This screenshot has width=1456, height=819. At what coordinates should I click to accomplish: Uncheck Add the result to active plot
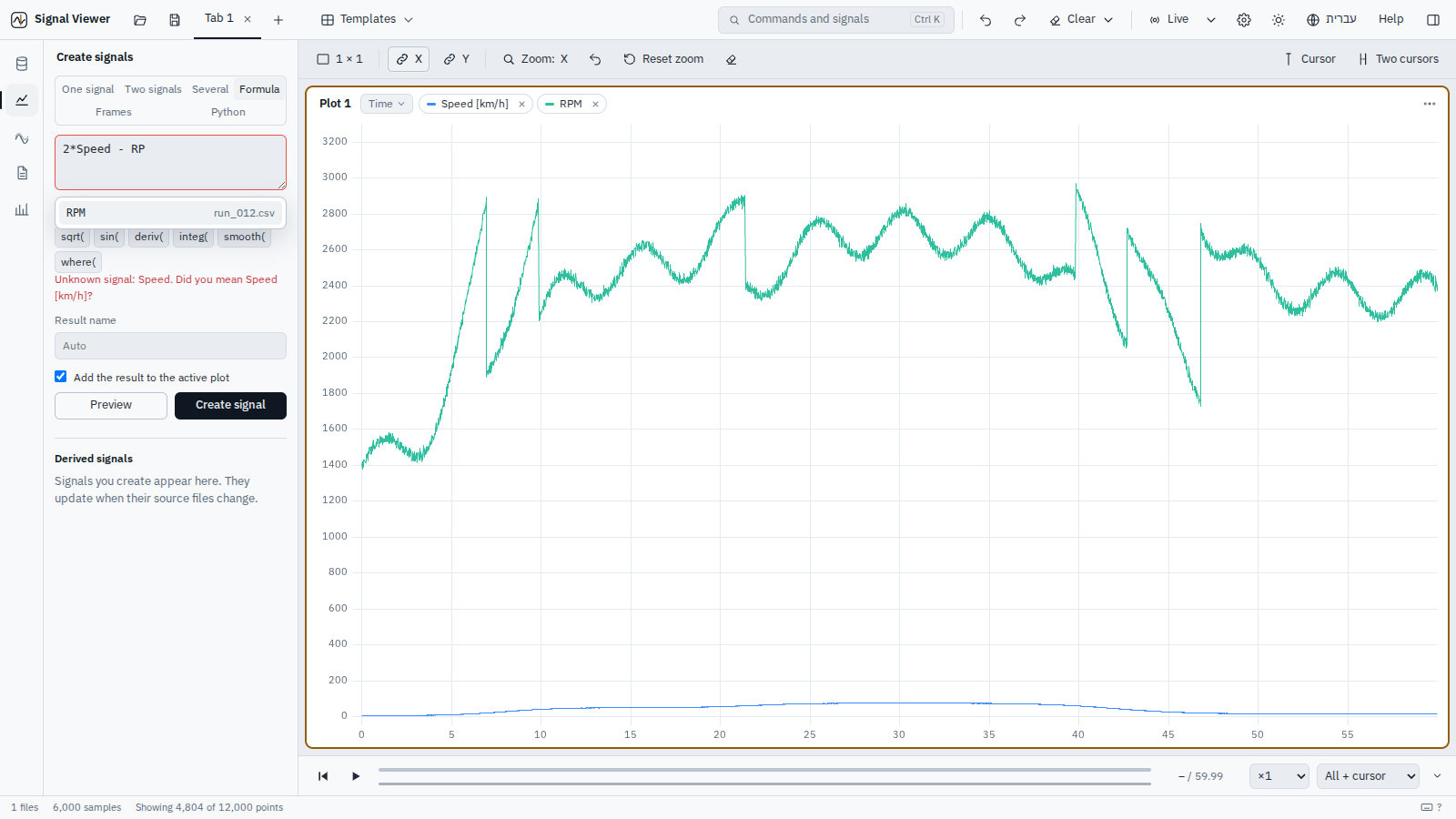coord(61,377)
